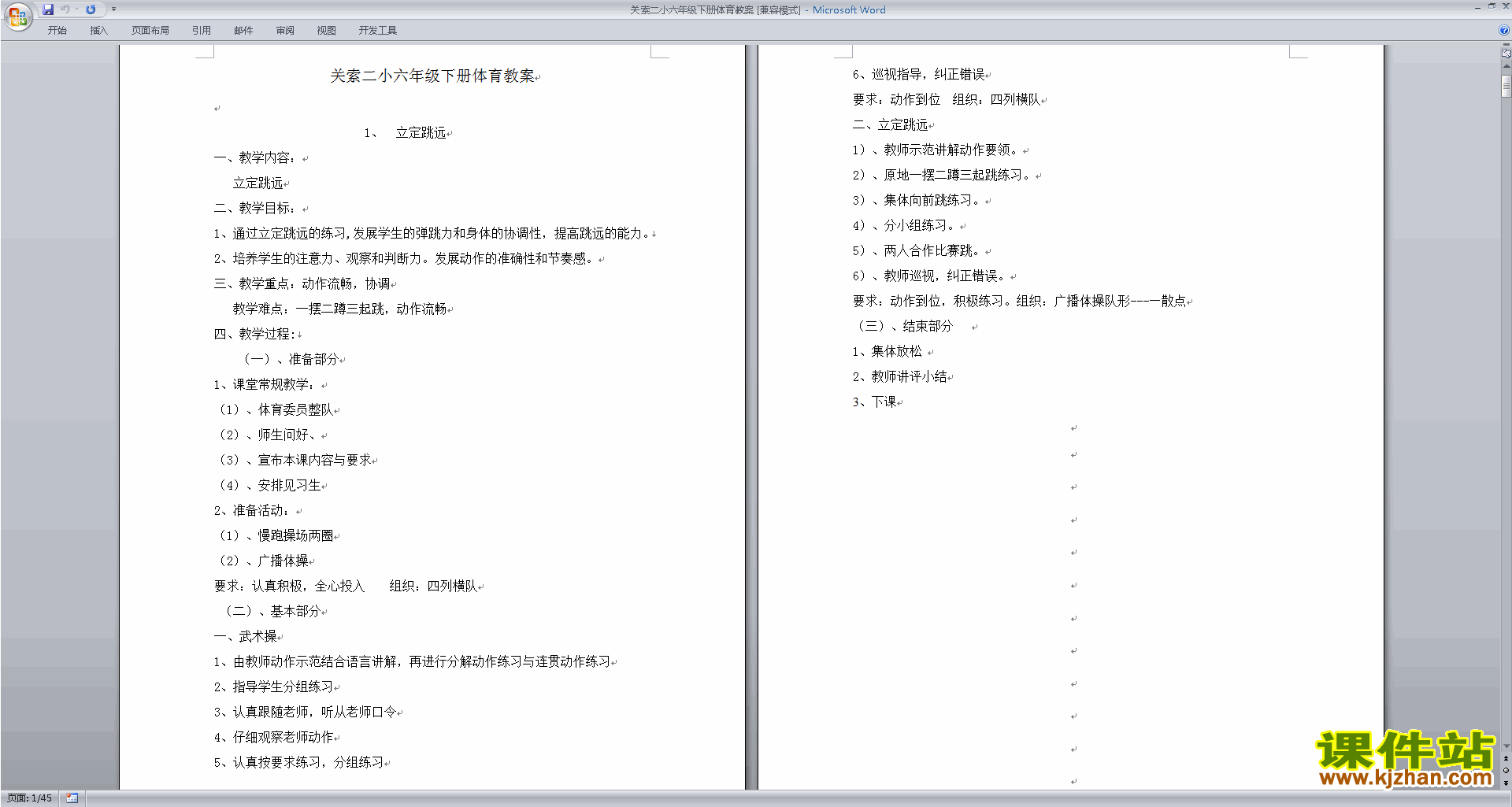Click the line starting 2、培养学生的注意力
The width and height of the screenshot is (1512, 807).
[404, 258]
